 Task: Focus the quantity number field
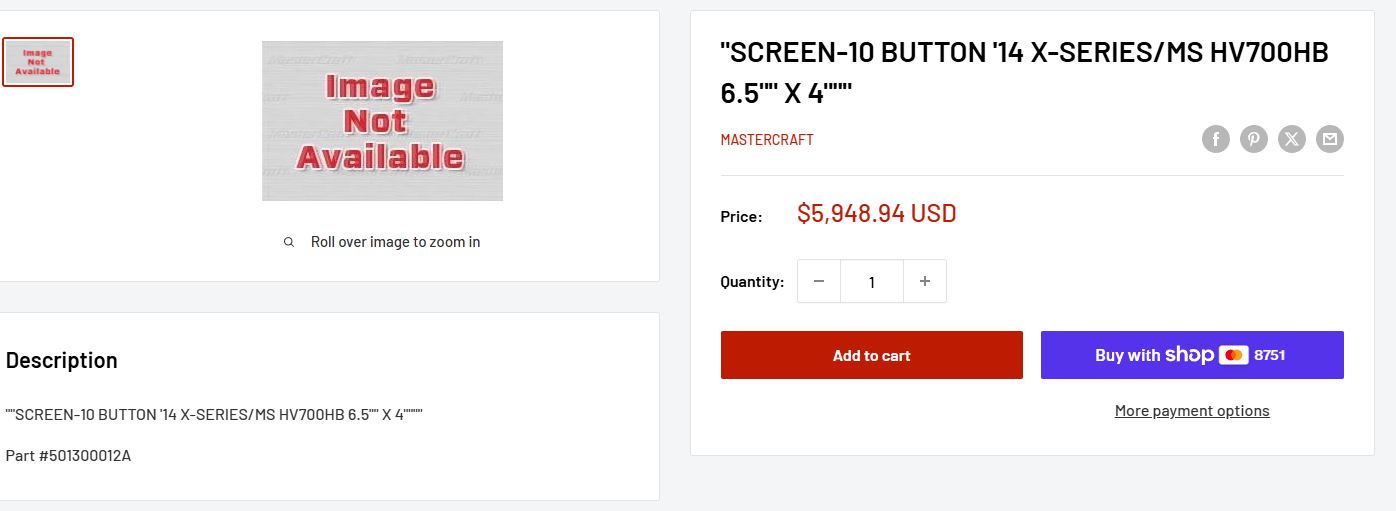872,282
